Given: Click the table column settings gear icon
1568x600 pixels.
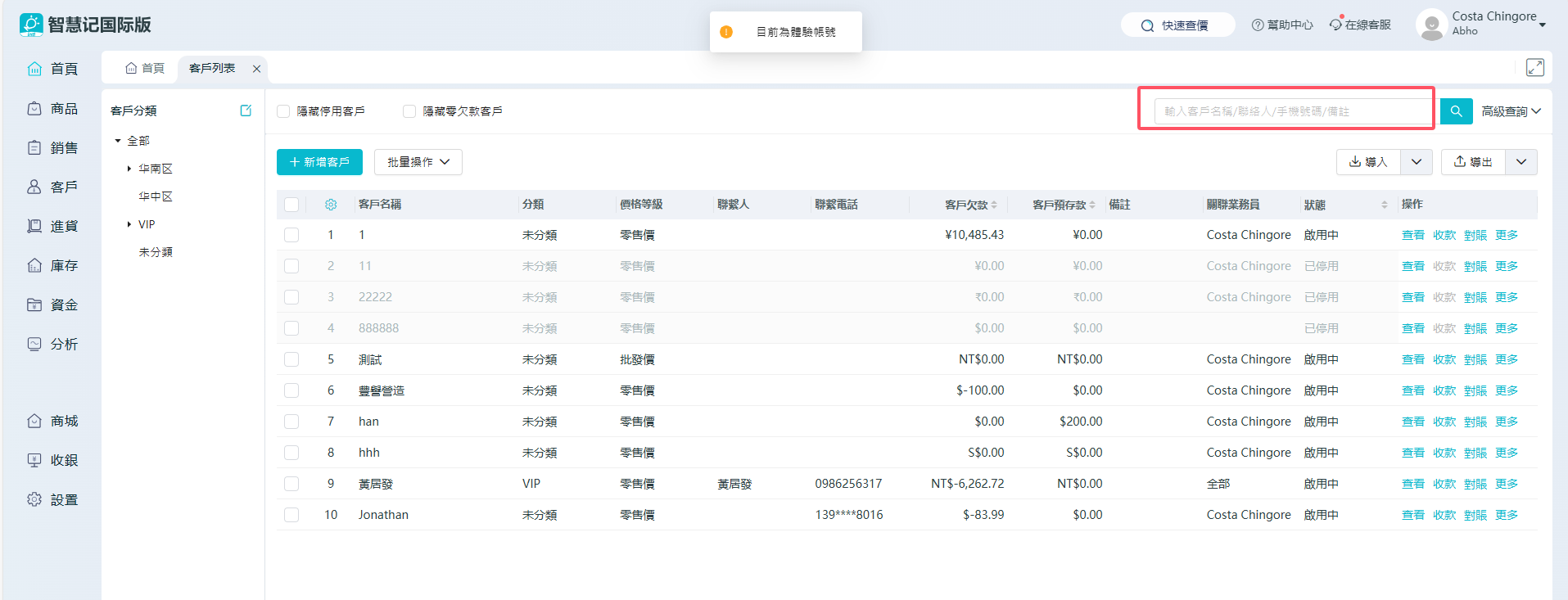Looking at the screenshot, I should pyautogui.click(x=331, y=205).
